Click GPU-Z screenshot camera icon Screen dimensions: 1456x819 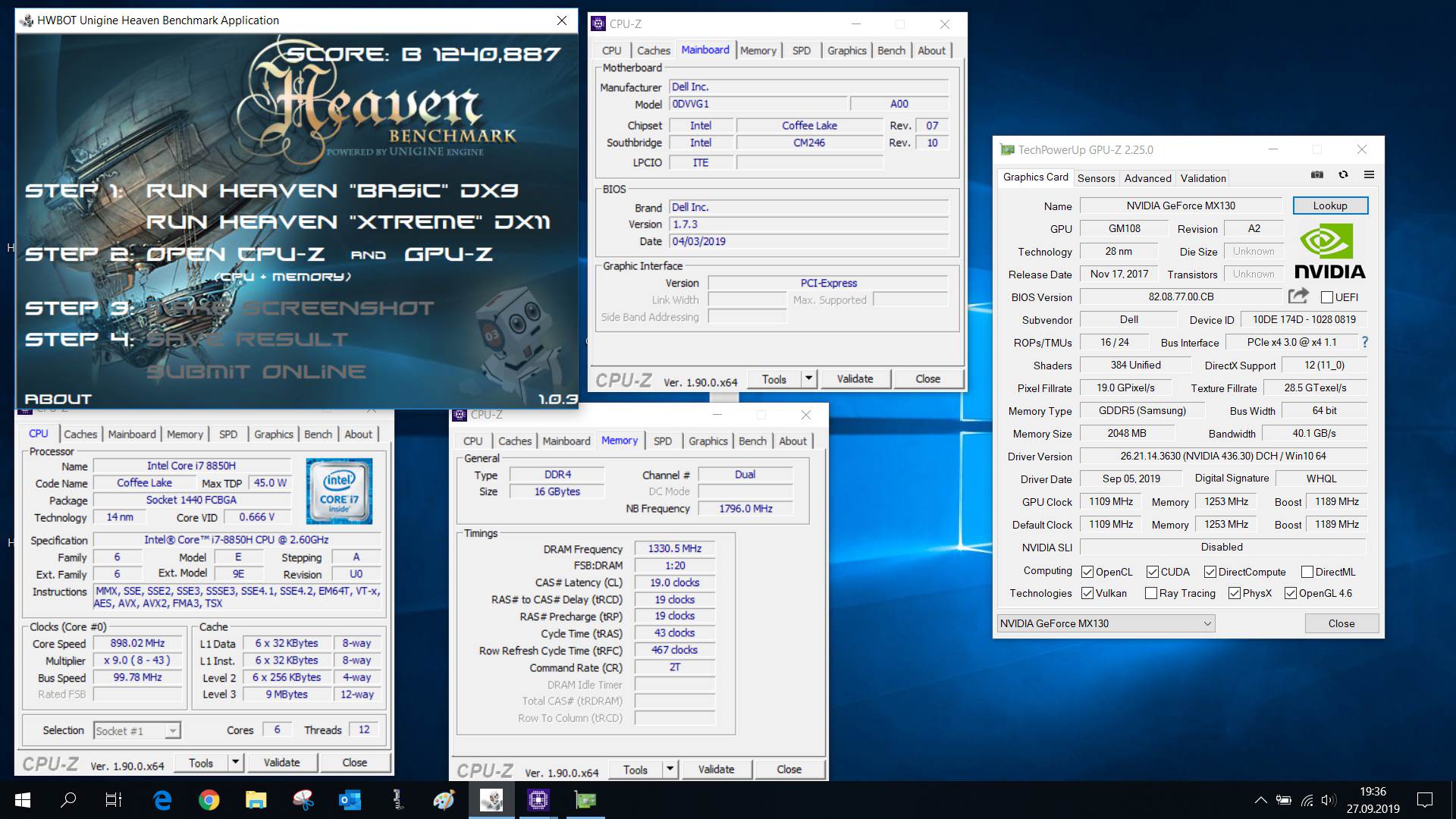pyautogui.click(x=1317, y=174)
